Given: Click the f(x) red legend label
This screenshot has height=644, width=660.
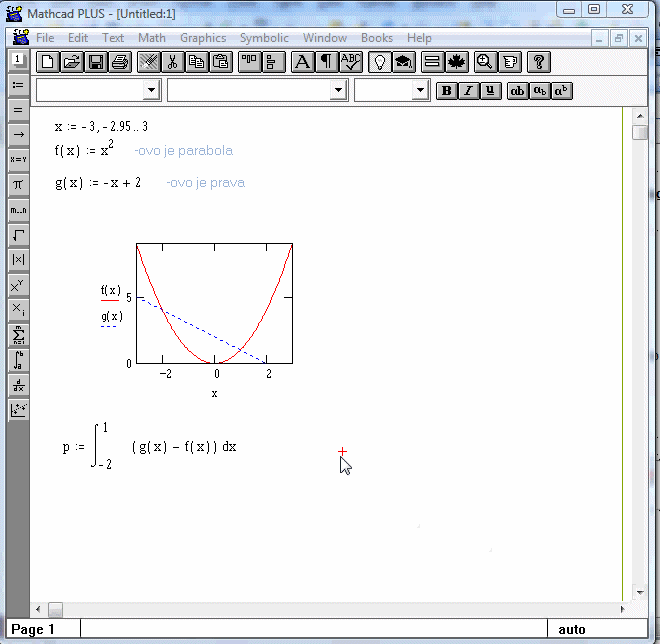Looking at the screenshot, I should (x=110, y=290).
